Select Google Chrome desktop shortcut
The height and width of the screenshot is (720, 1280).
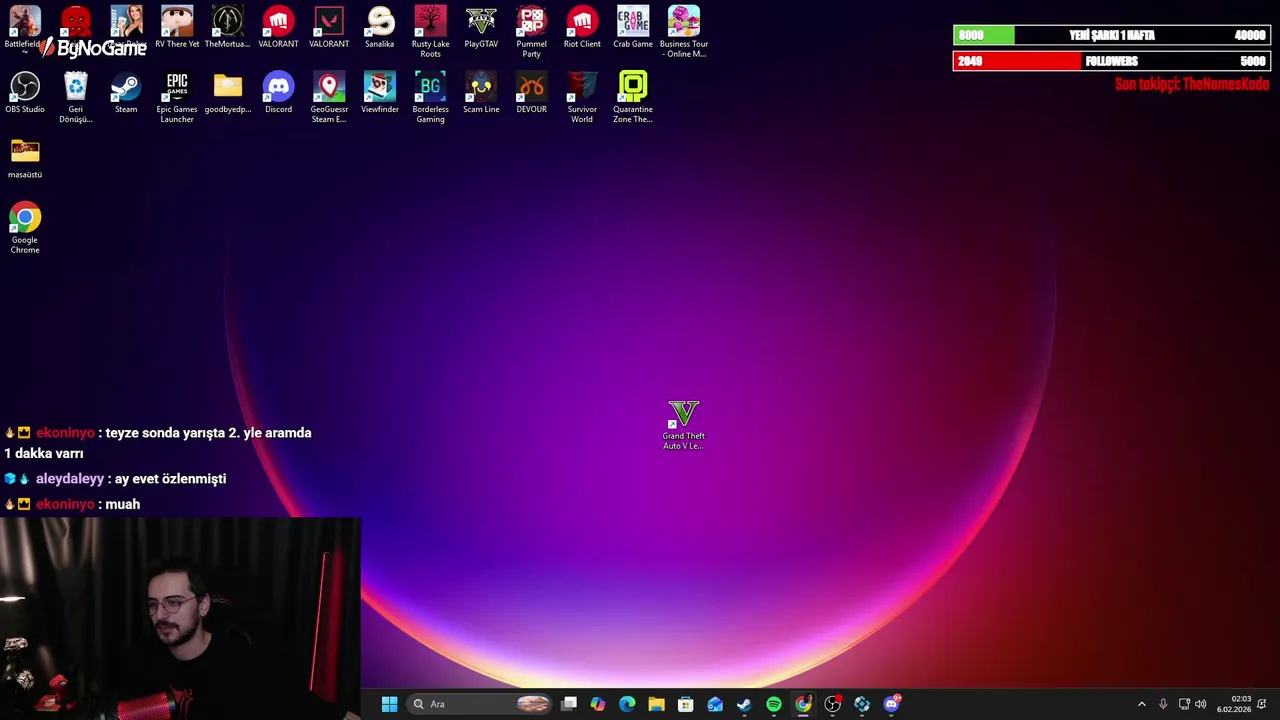25,228
